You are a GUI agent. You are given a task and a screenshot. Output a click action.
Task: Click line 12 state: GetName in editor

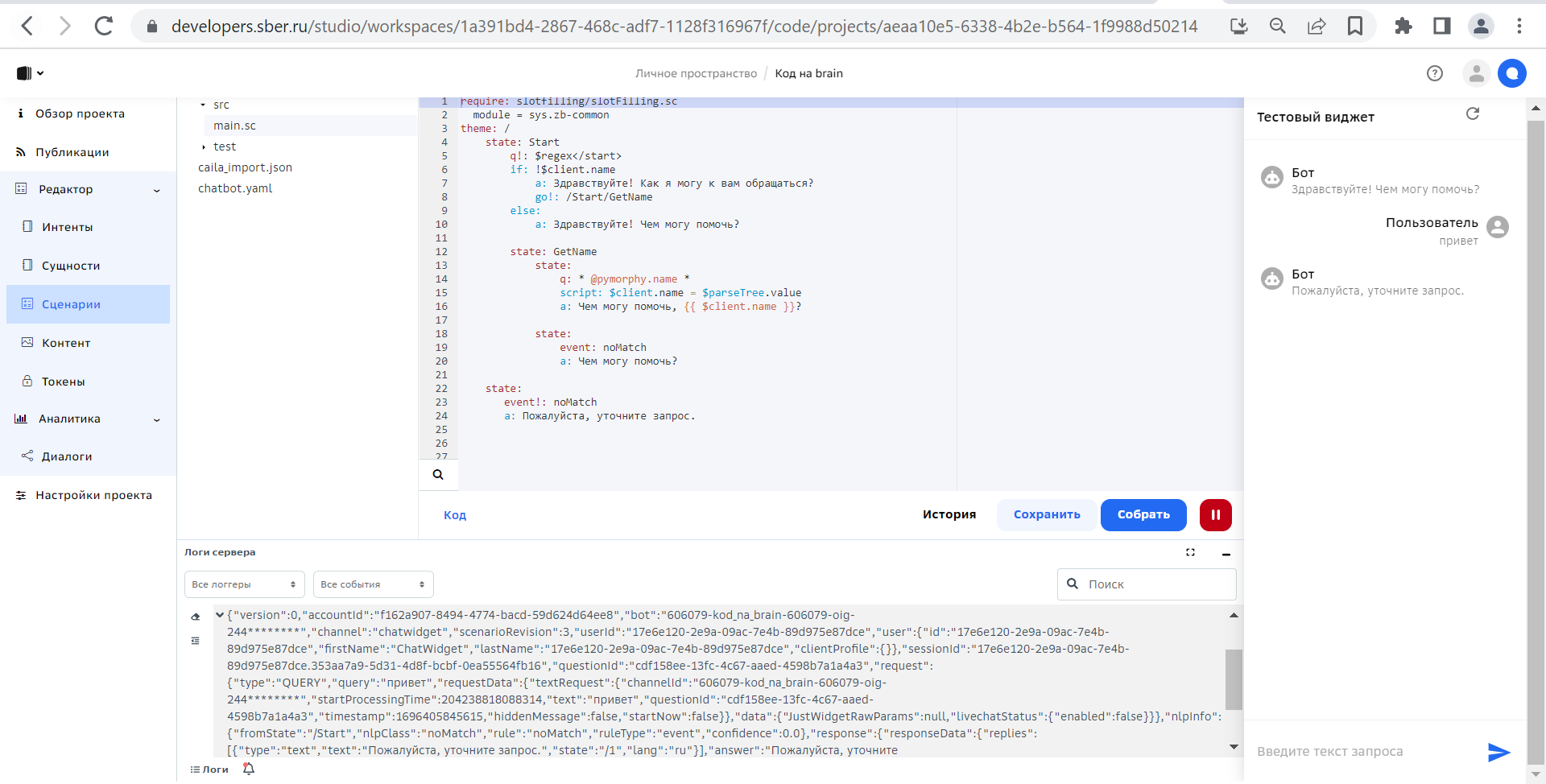tap(553, 252)
